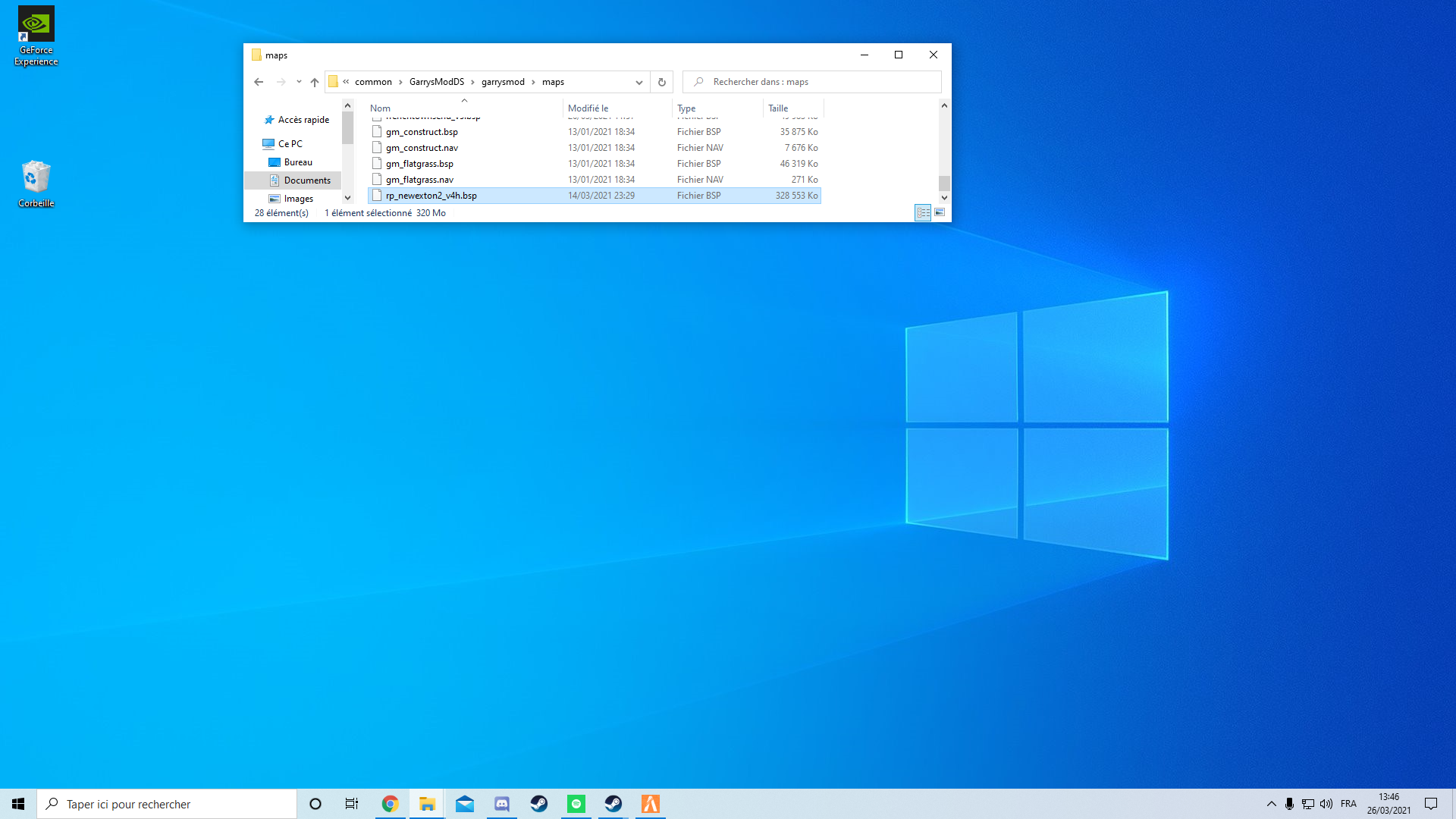Open recent locations dropdown arrow

pyautogui.click(x=299, y=82)
